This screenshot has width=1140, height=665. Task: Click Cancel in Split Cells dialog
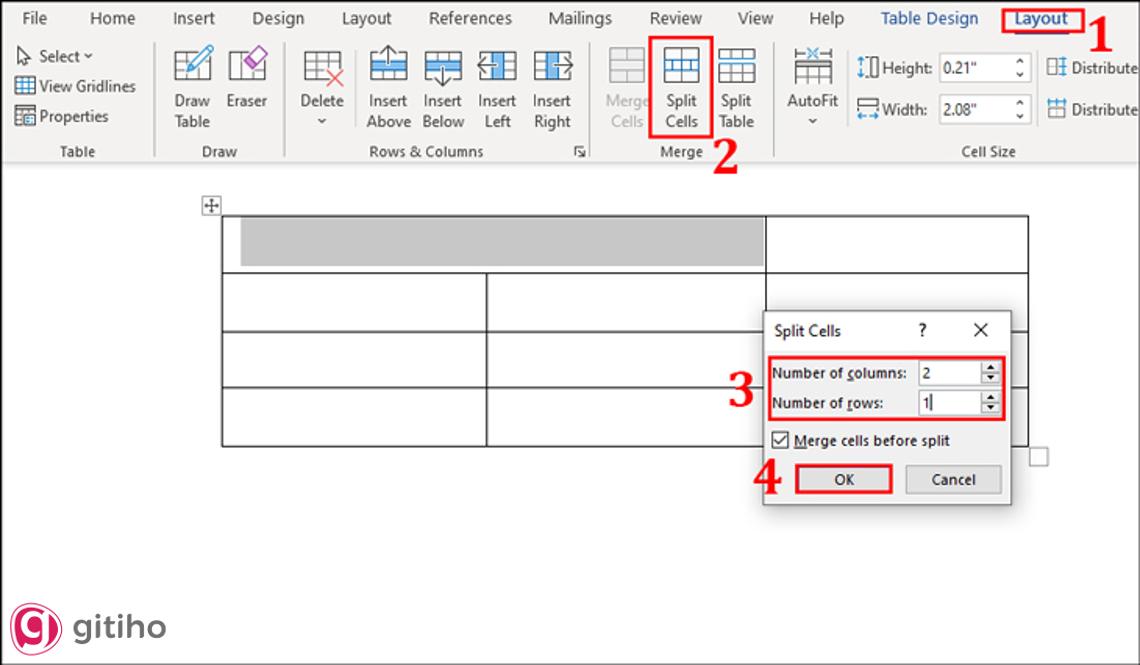[953, 480]
